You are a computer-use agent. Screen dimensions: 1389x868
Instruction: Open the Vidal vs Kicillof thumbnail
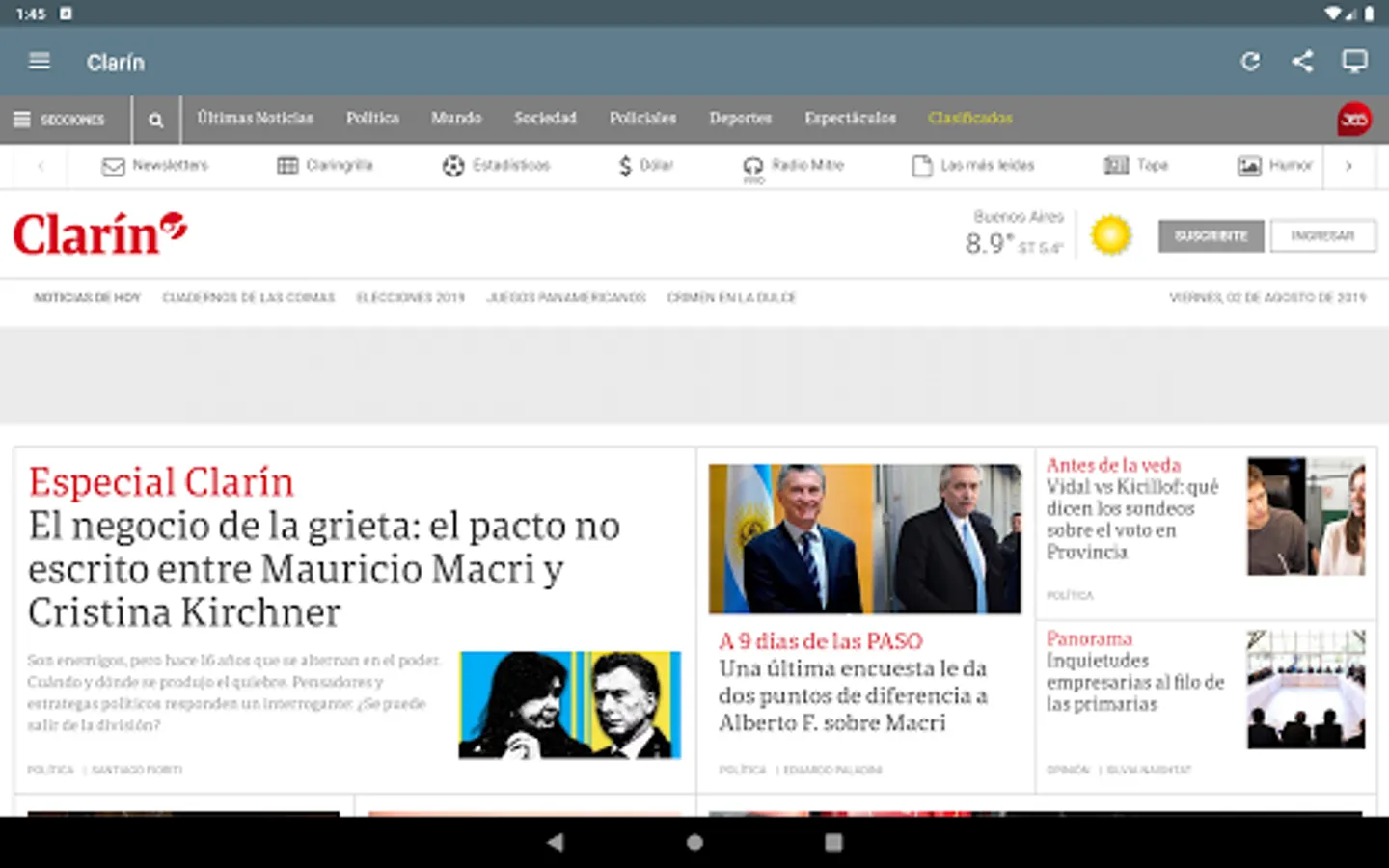[1306, 516]
